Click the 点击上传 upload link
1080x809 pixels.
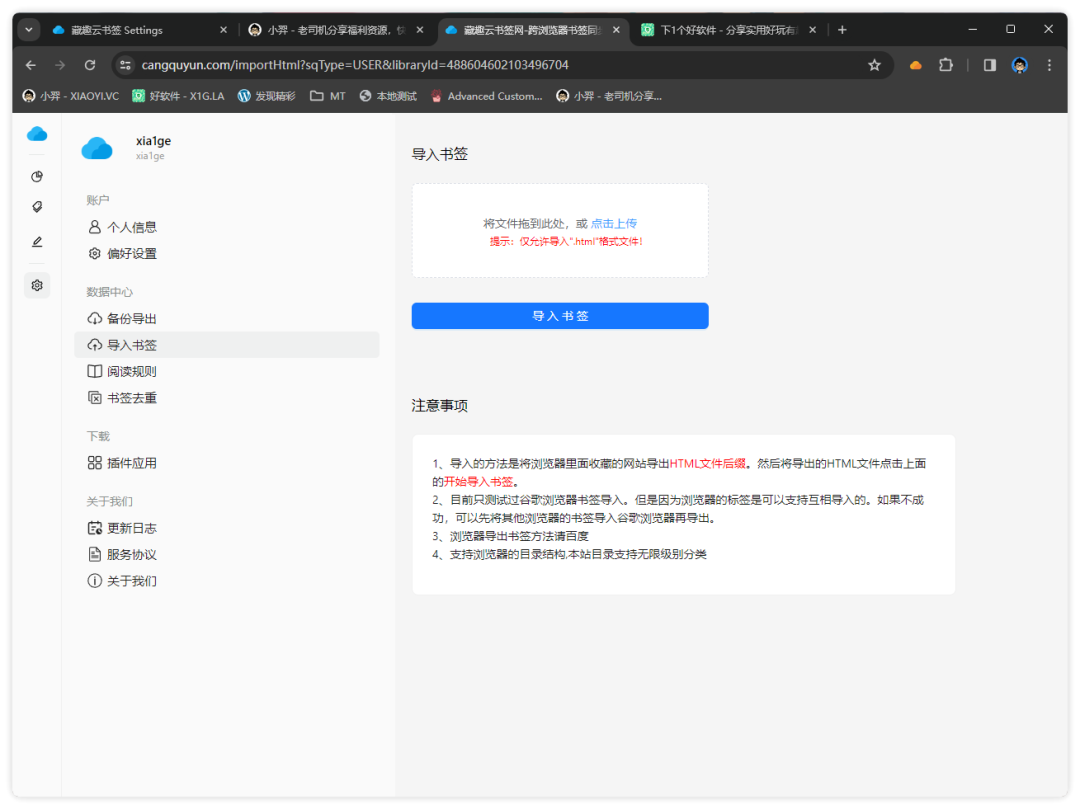click(x=613, y=224)
